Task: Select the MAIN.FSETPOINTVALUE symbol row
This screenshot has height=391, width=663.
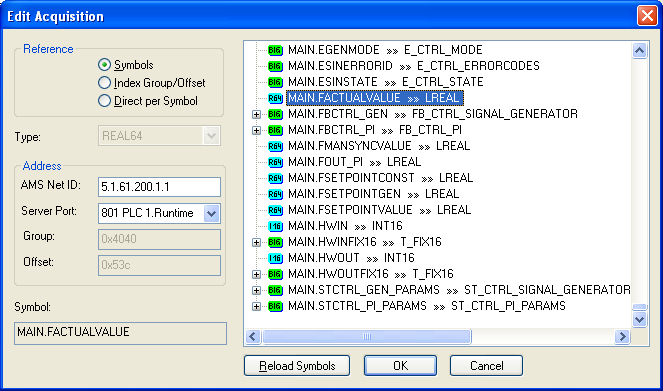Action: [379, 210]
